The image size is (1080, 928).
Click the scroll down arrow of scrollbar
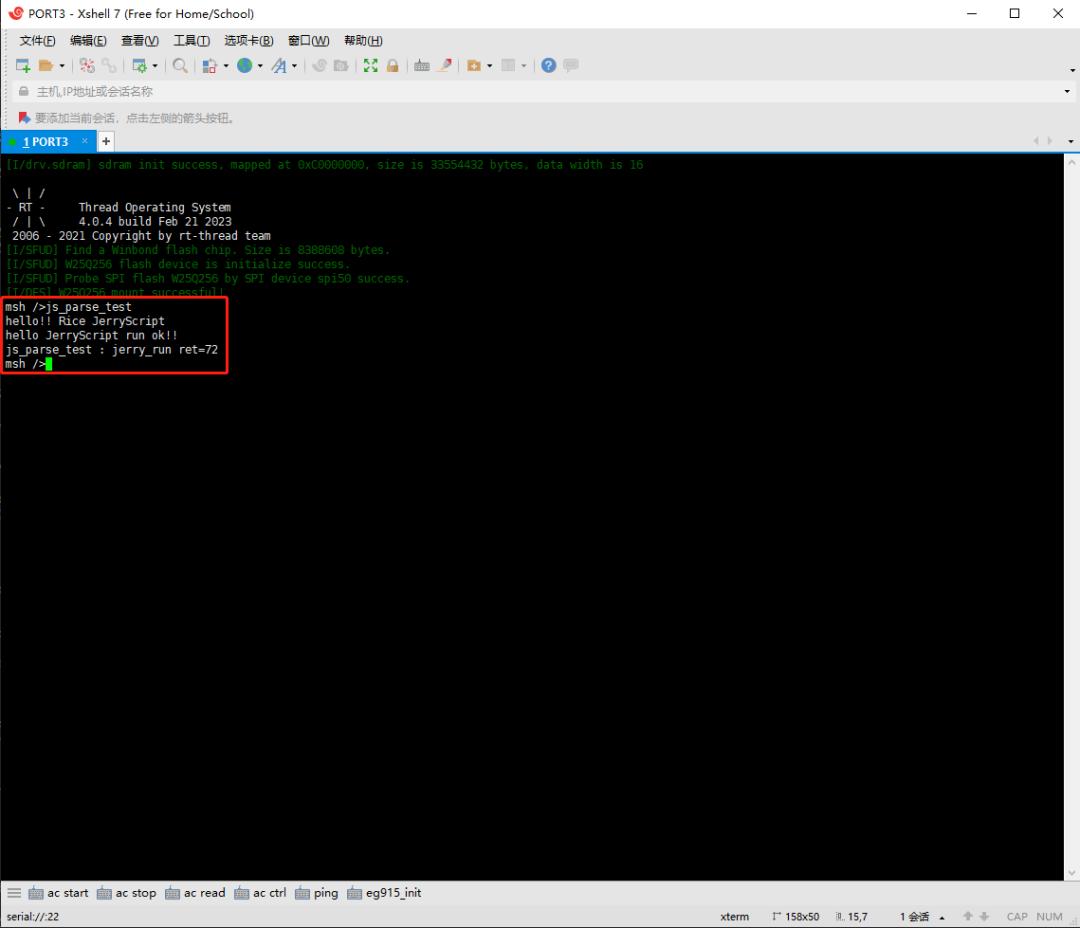point(1071,873)
